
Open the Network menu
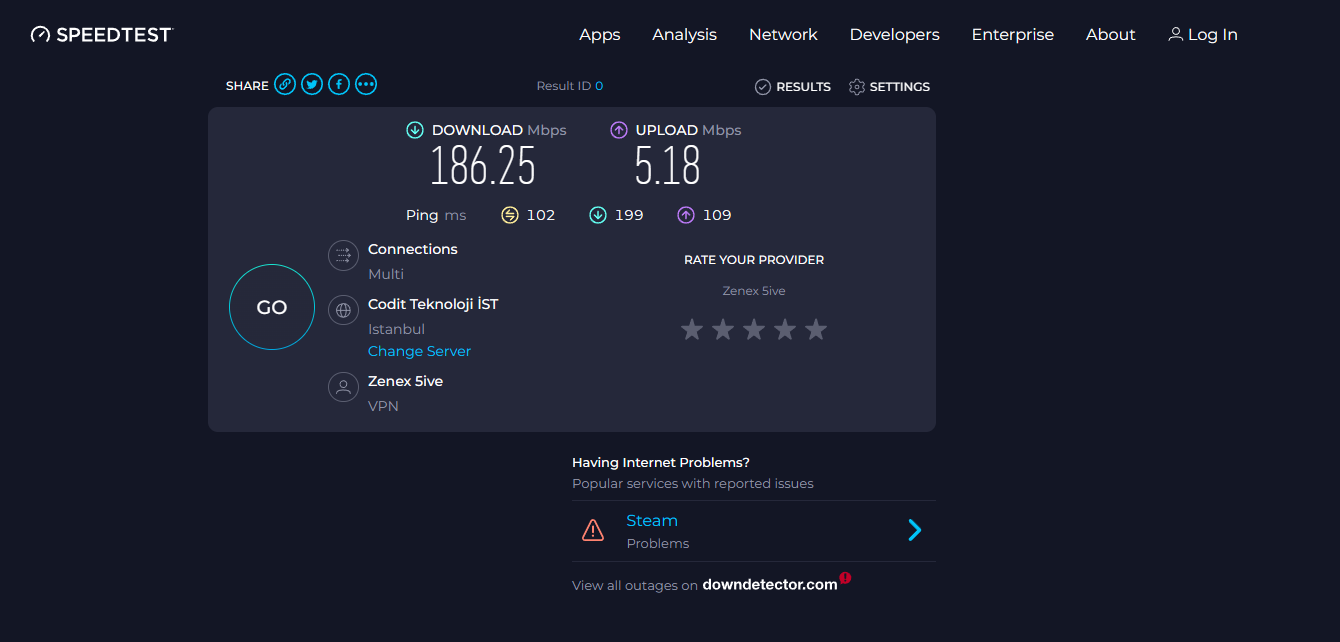point(783,35)
